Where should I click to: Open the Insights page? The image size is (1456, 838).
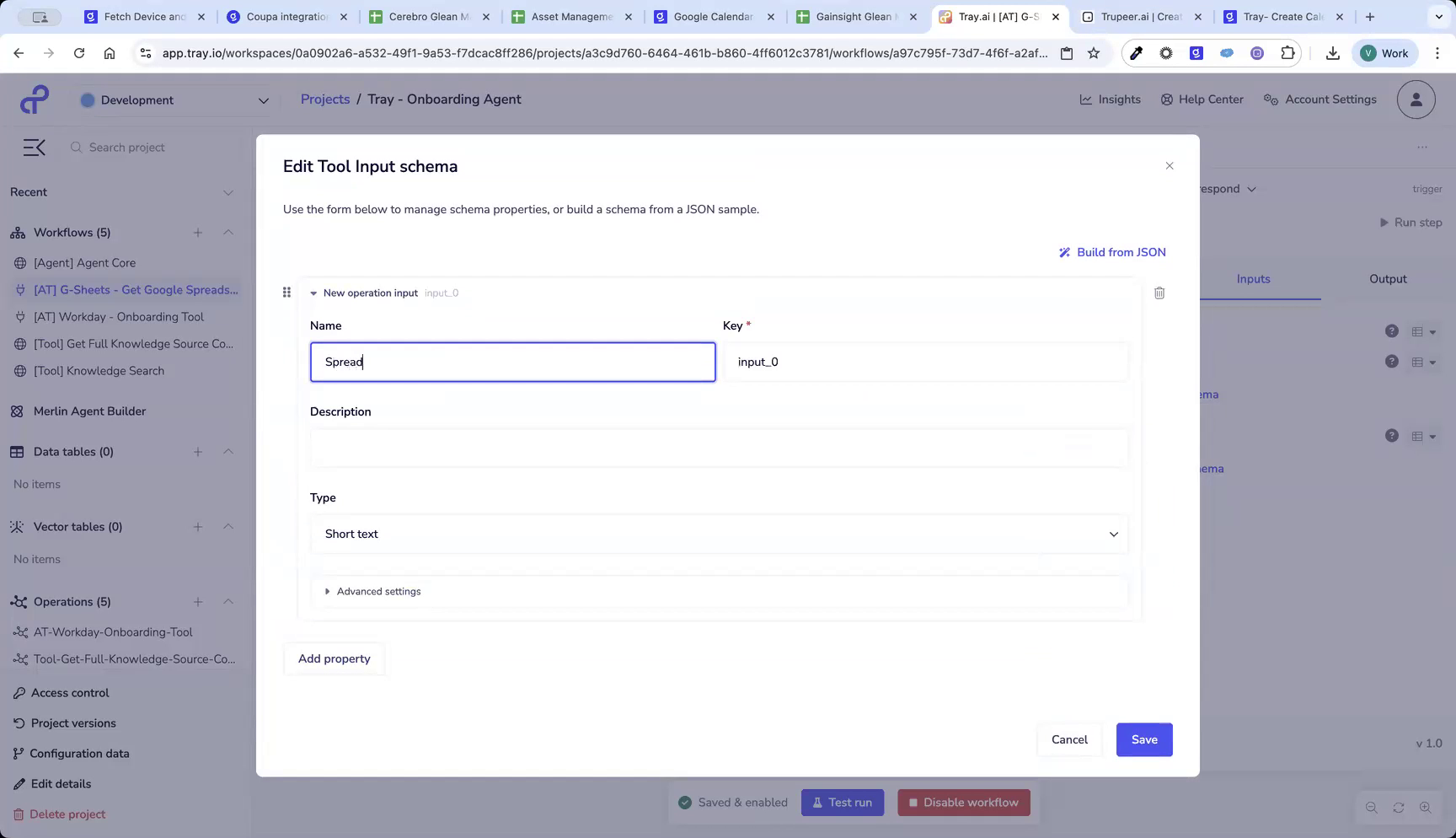tap(1110, 99)
